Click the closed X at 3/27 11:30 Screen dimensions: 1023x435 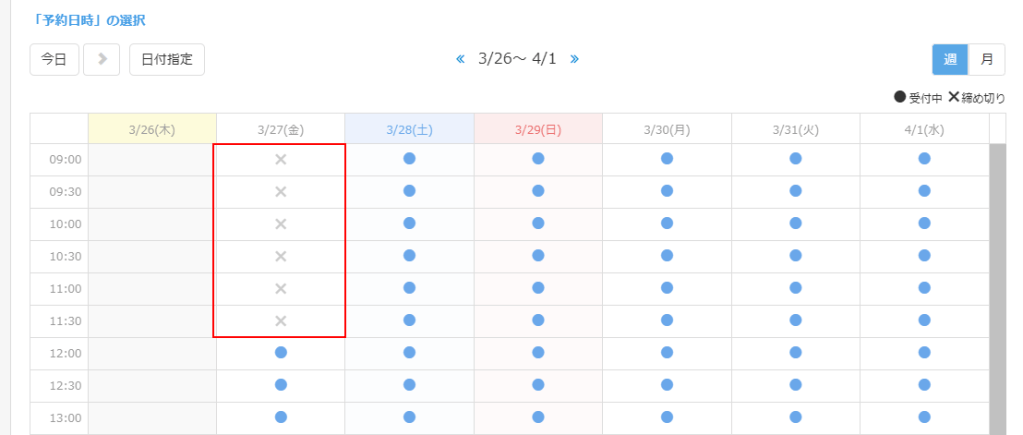tap(281, 320)
